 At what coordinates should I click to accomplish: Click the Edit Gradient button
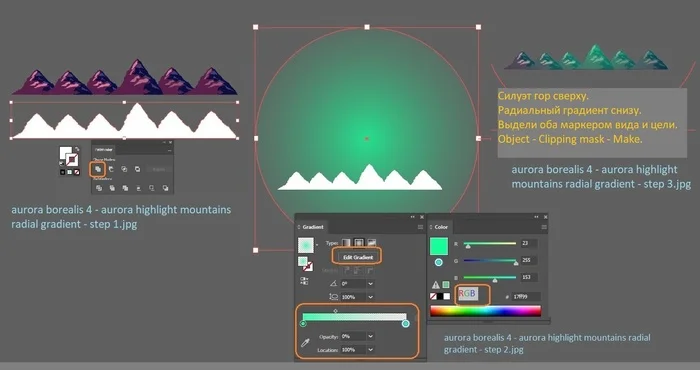[x=357, y=258]
